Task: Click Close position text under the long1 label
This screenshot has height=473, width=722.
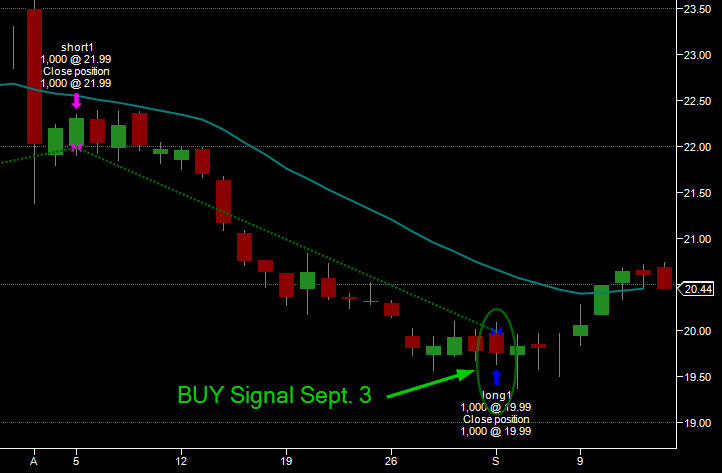Action: (496, 420)
